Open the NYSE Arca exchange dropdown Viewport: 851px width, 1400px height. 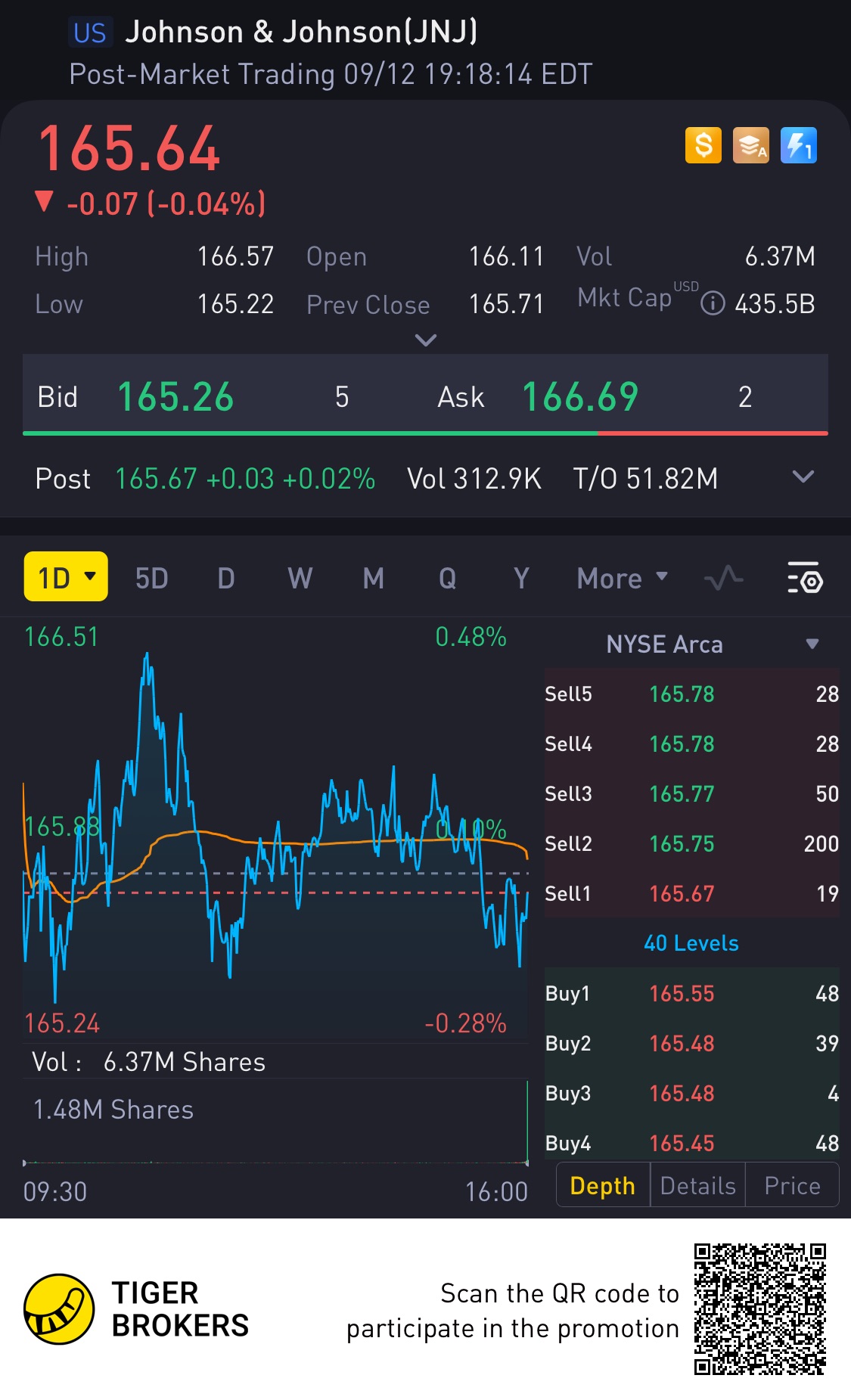pyautogui.click(x=812, y=644)
